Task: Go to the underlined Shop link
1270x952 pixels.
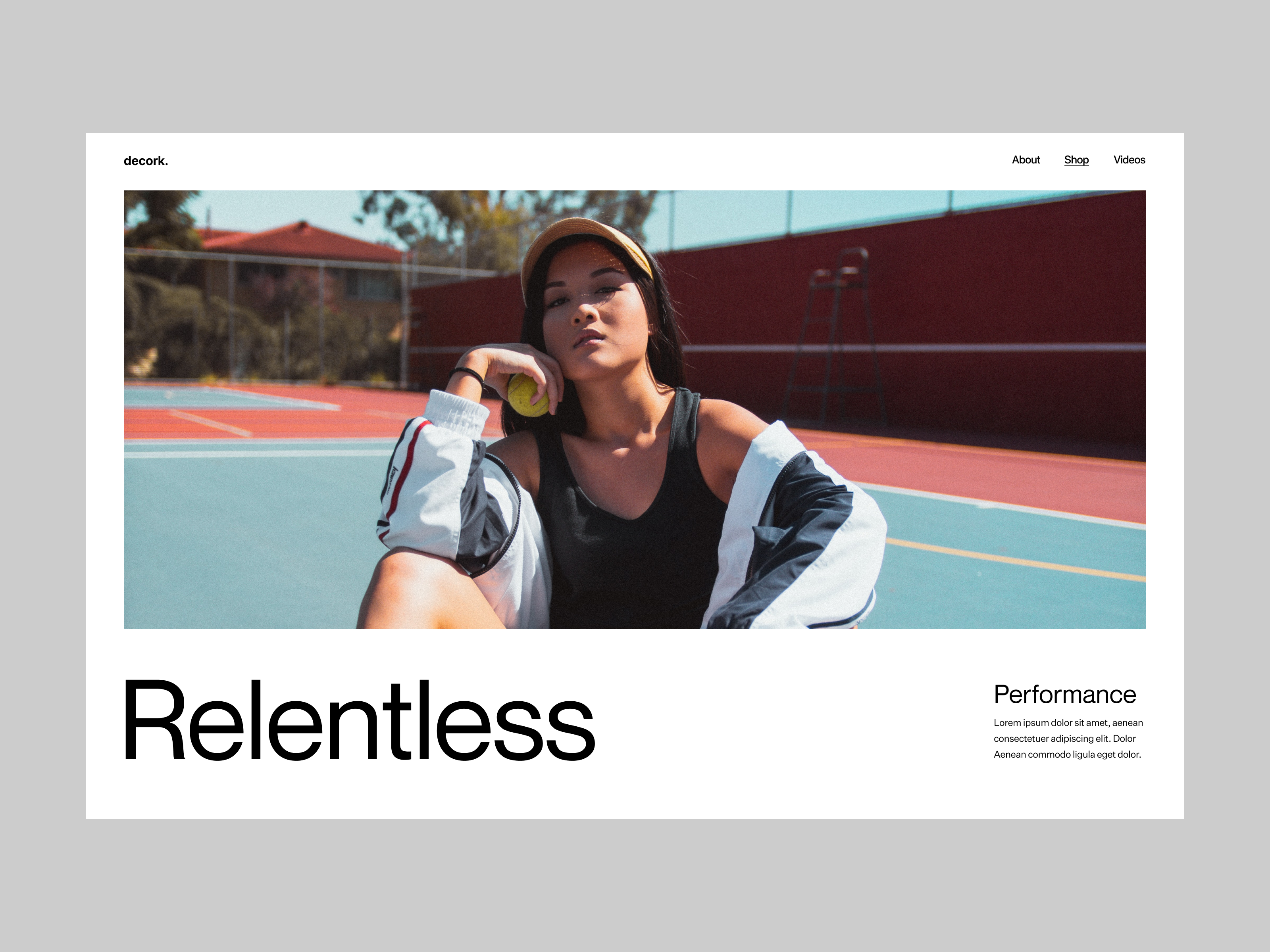Action: tap(1076, 161)
